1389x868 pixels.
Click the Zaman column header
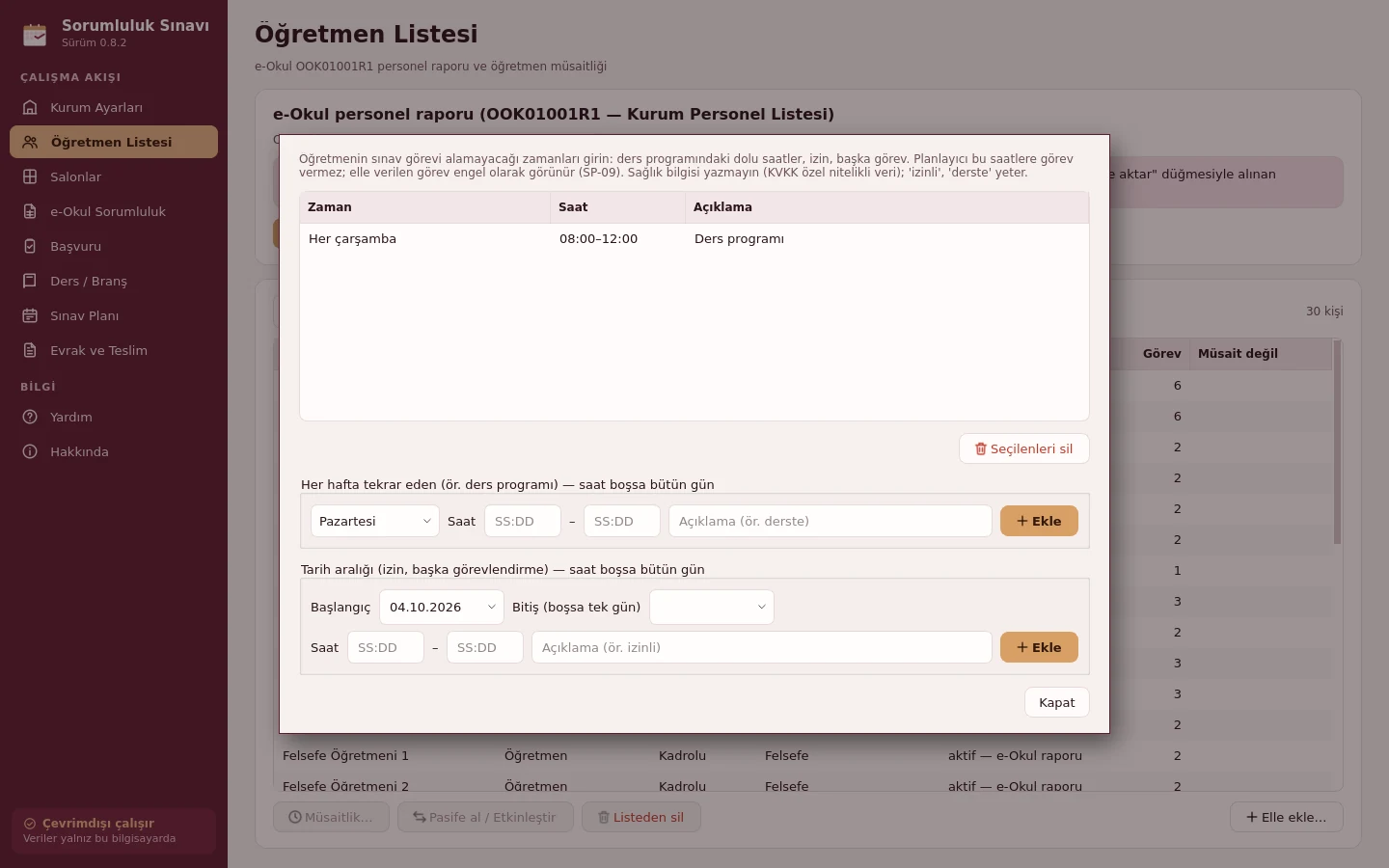(425, 207)
